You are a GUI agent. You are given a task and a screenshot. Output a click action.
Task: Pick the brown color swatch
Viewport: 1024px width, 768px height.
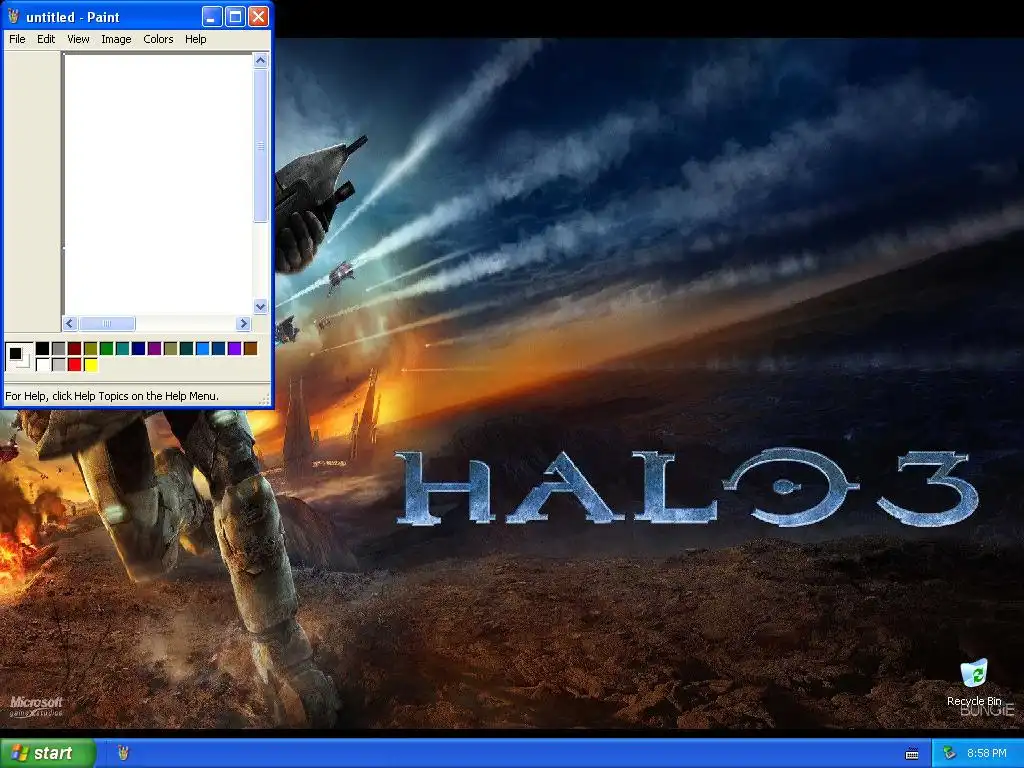click(x=250, y=349)
